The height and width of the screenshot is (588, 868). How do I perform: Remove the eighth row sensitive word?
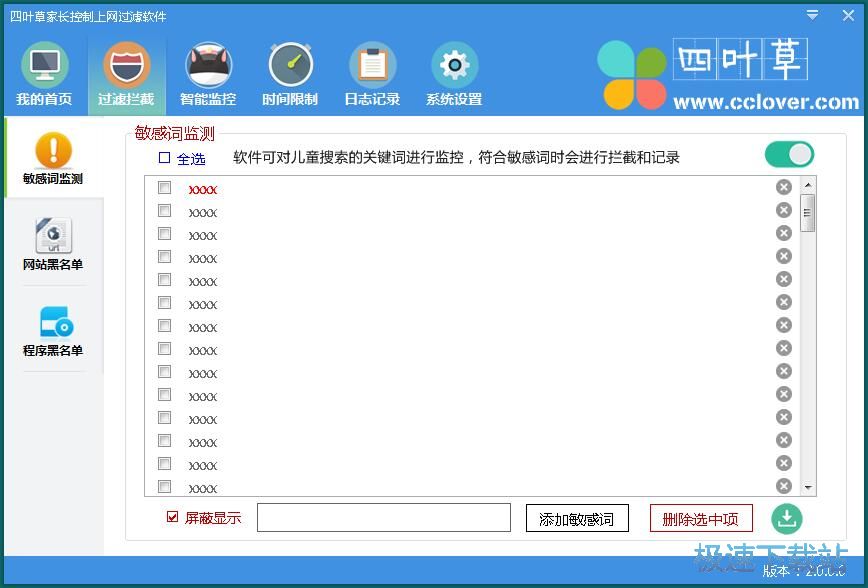(783, 348)
